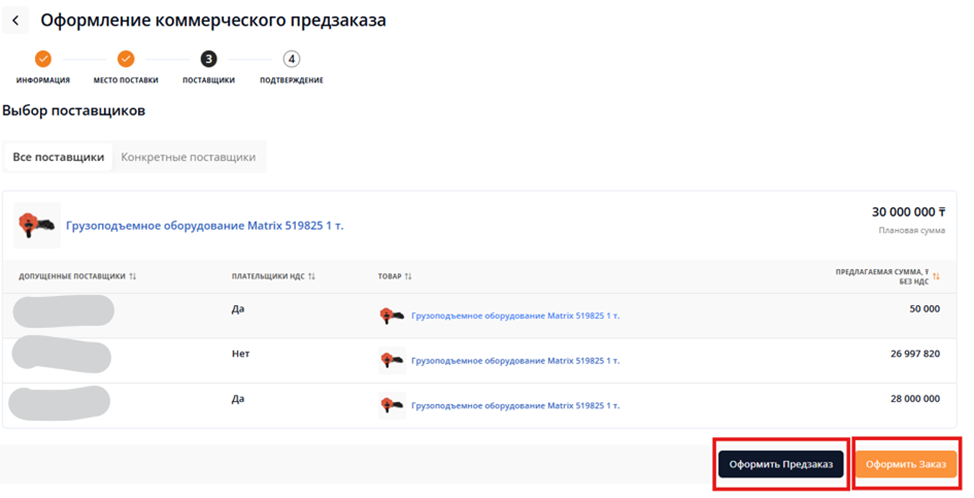Click the product icon in the 28 000 000 row
The height and width of the screenshot is (498, 974).
pos(392,405)
